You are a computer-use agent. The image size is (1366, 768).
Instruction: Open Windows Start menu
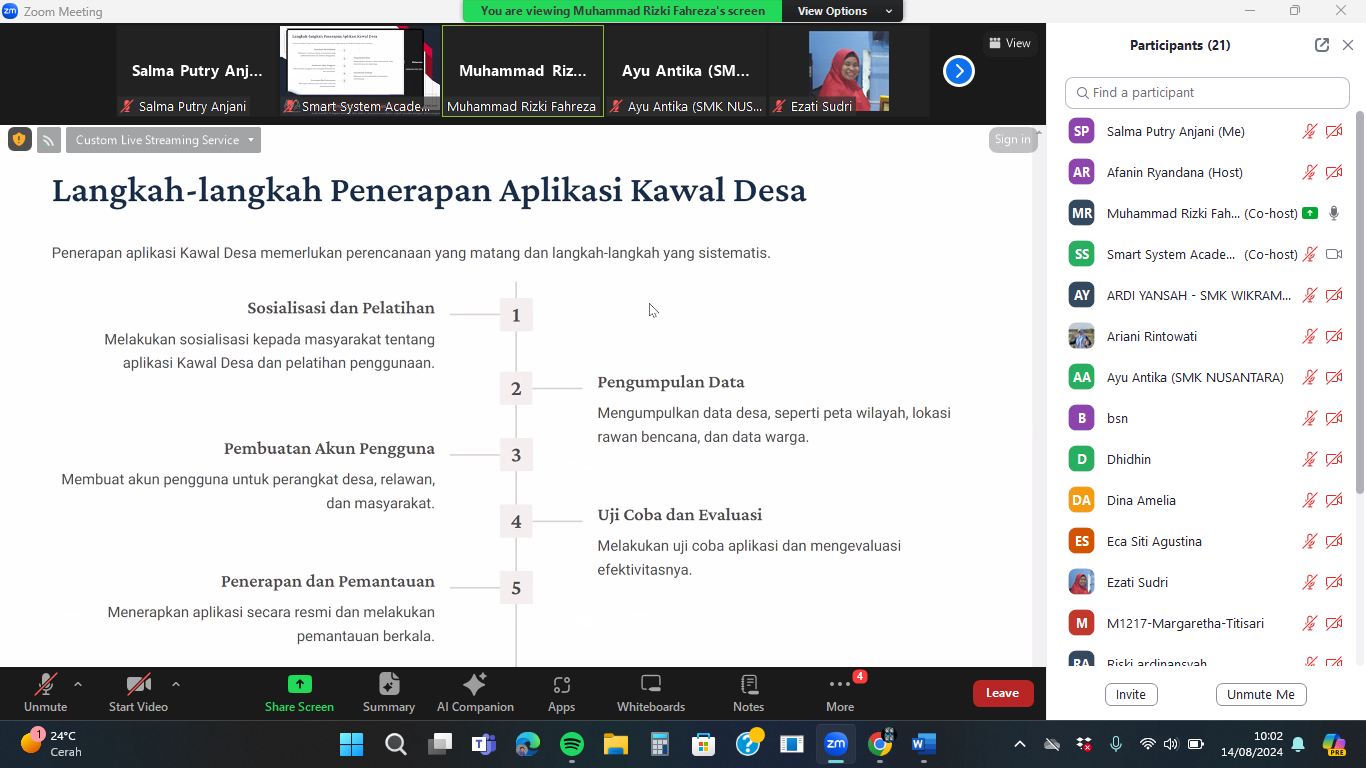coord(351,744)
